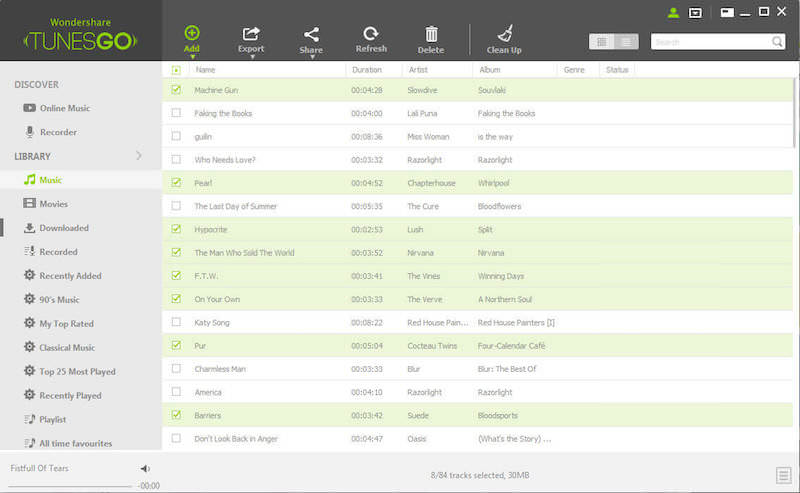Click the playback progress bar

[x=70, y=486]
